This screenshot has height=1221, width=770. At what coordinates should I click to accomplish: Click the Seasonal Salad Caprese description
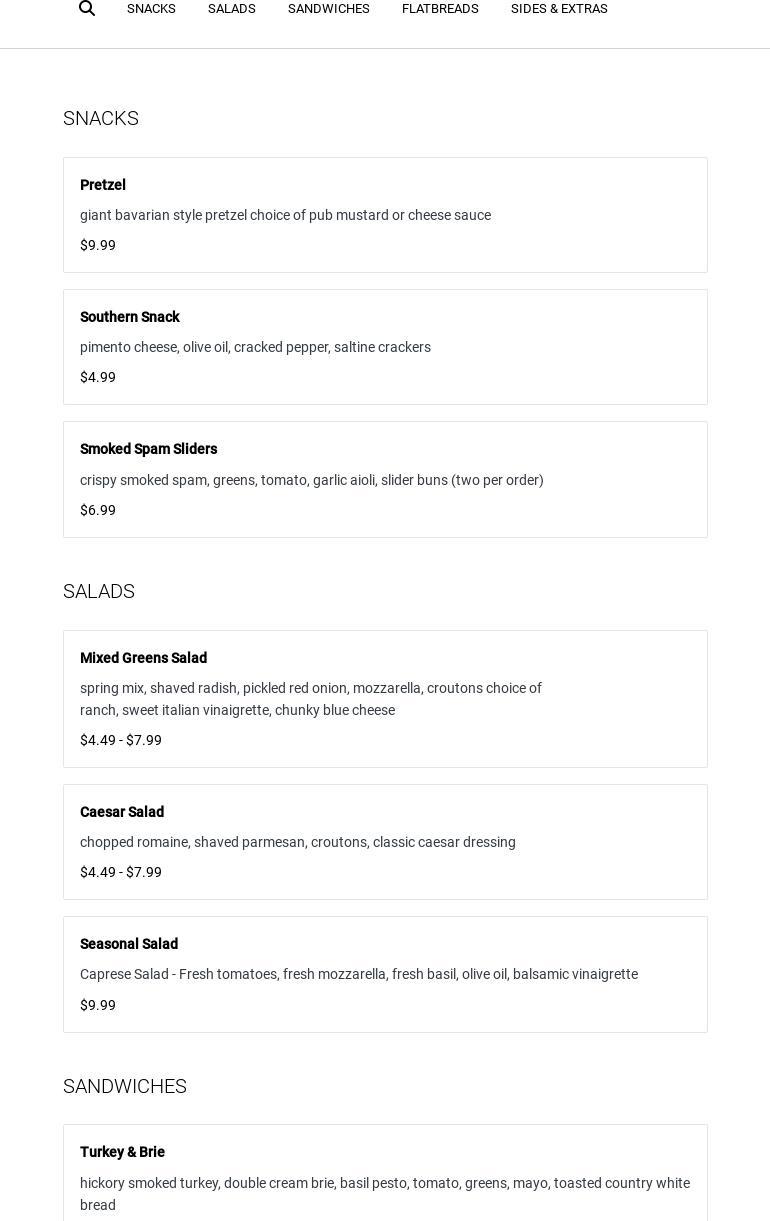358,974
